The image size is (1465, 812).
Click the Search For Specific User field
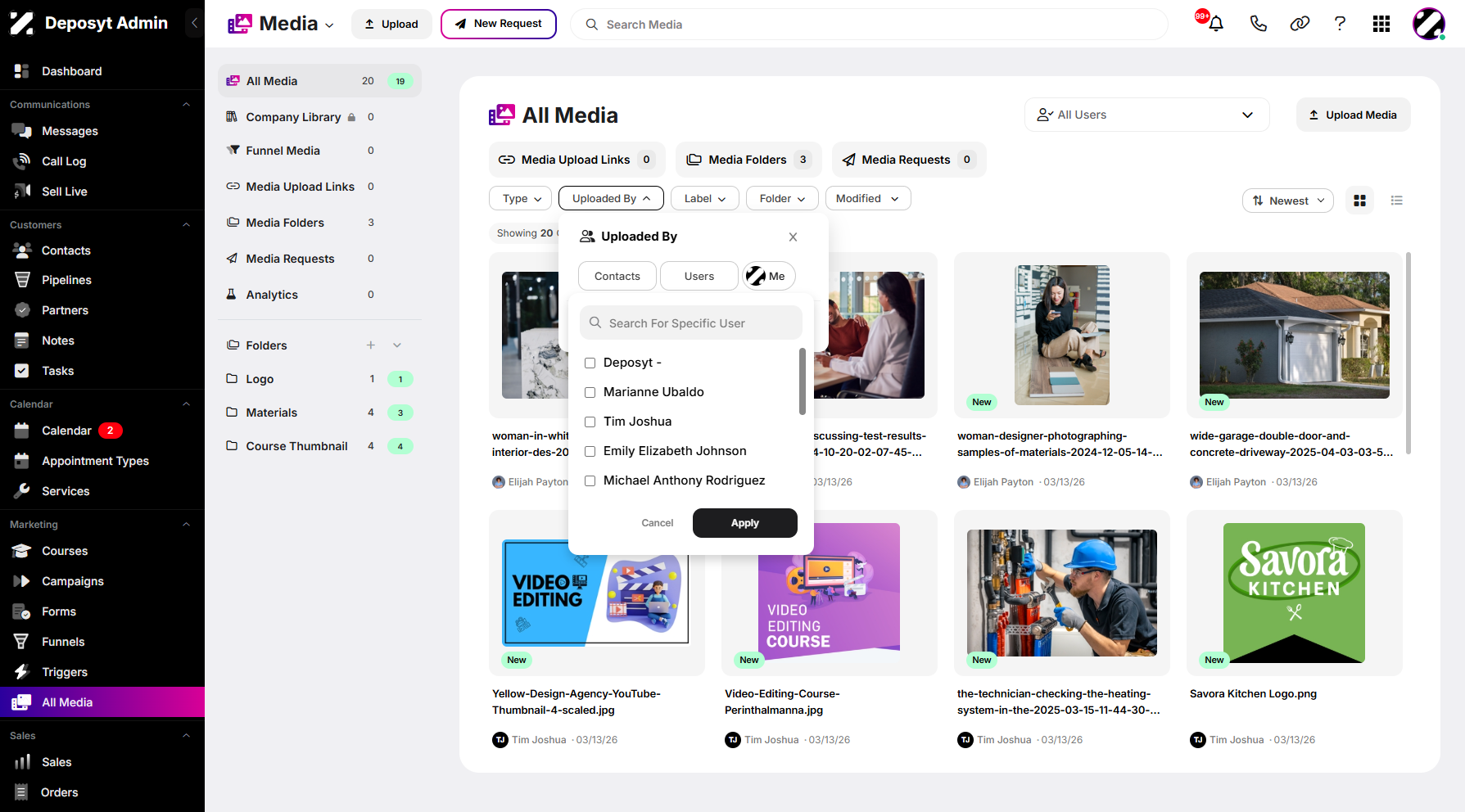click(691, 323)
